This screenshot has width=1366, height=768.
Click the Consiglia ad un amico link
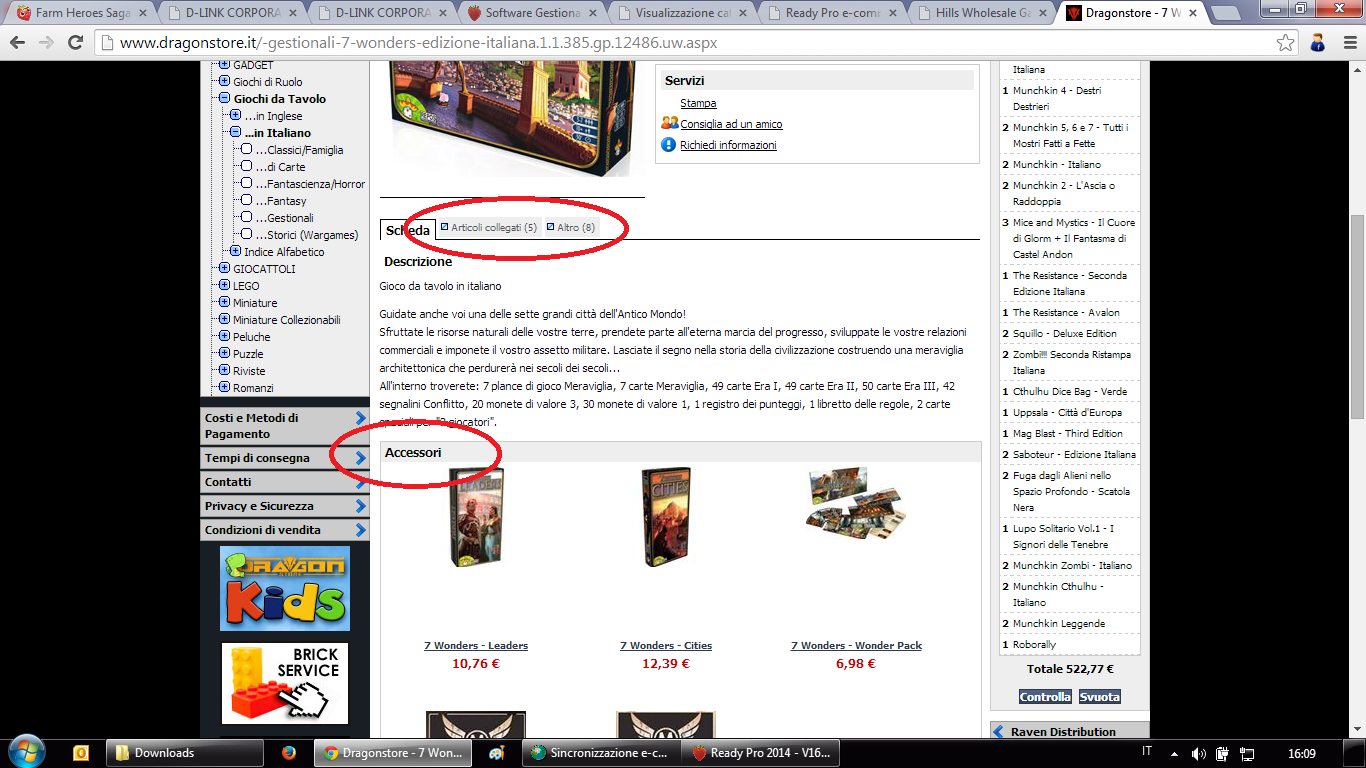(x=731, y=124)
